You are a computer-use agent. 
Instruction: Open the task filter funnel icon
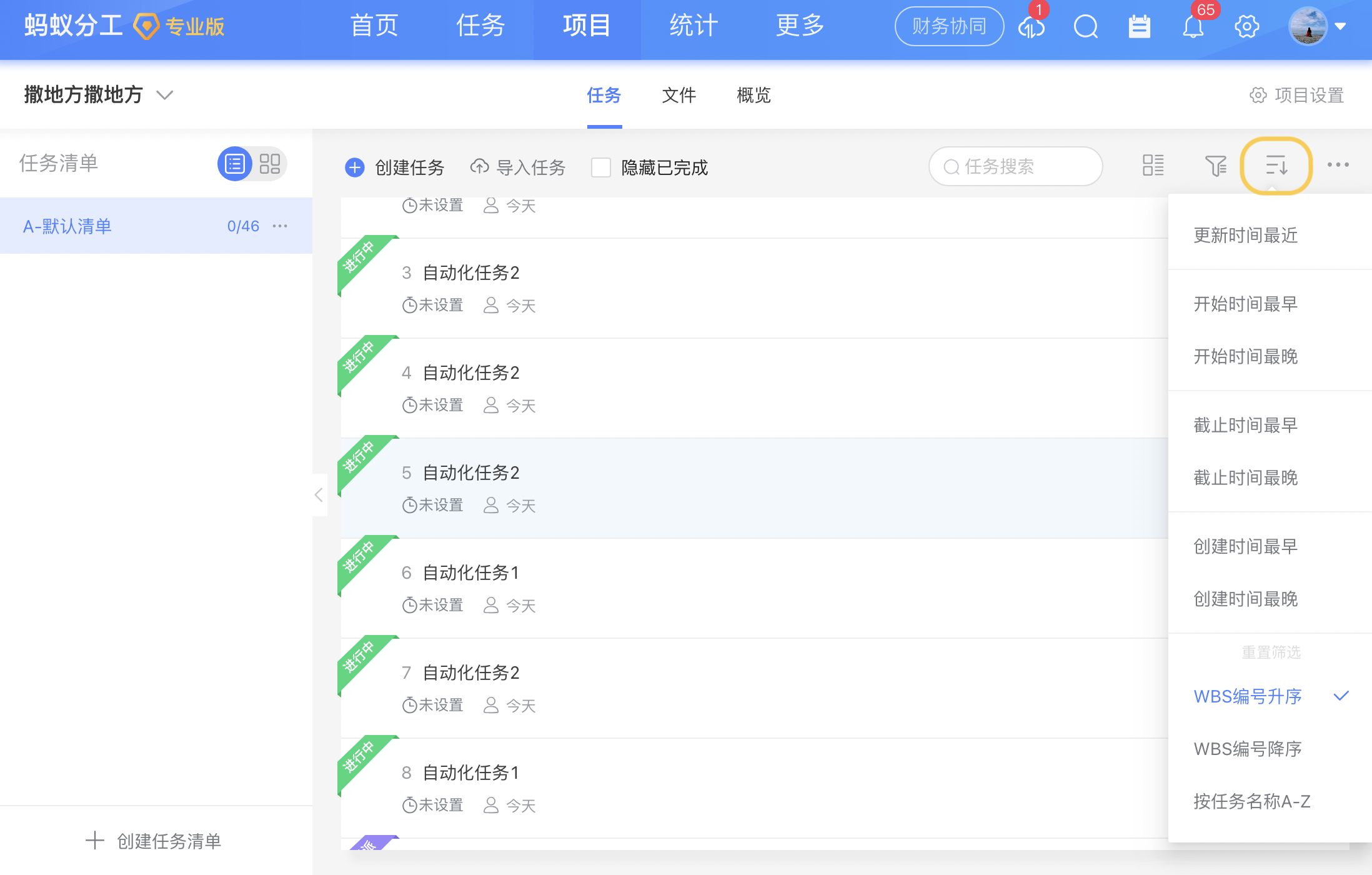[x=1215, y=166]
